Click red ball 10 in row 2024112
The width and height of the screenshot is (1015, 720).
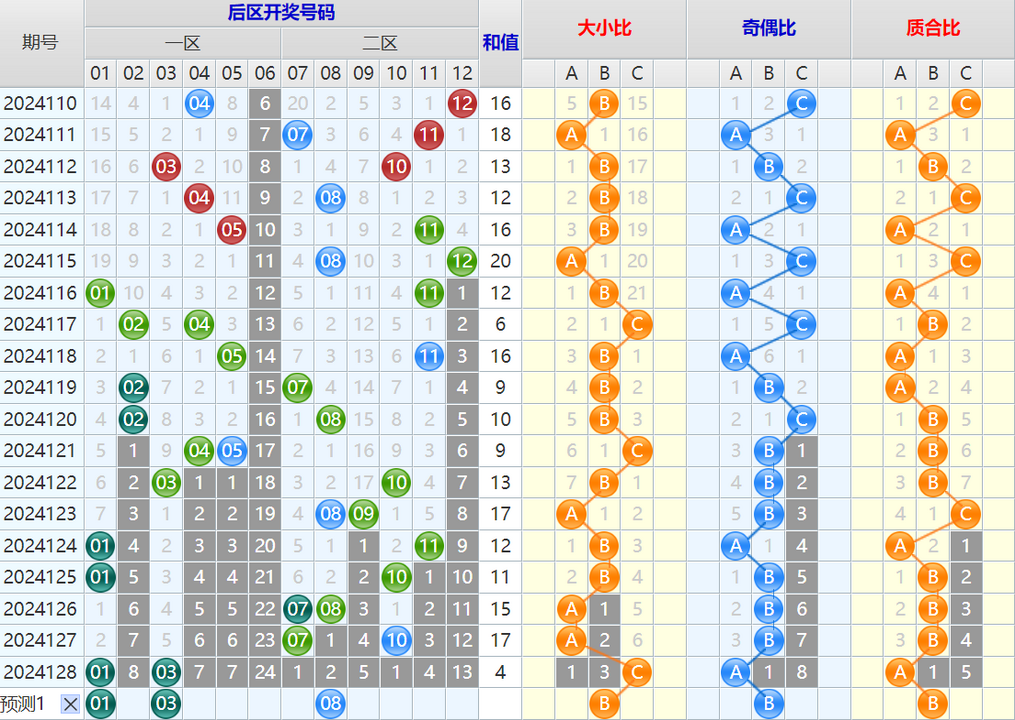(396, 166)
